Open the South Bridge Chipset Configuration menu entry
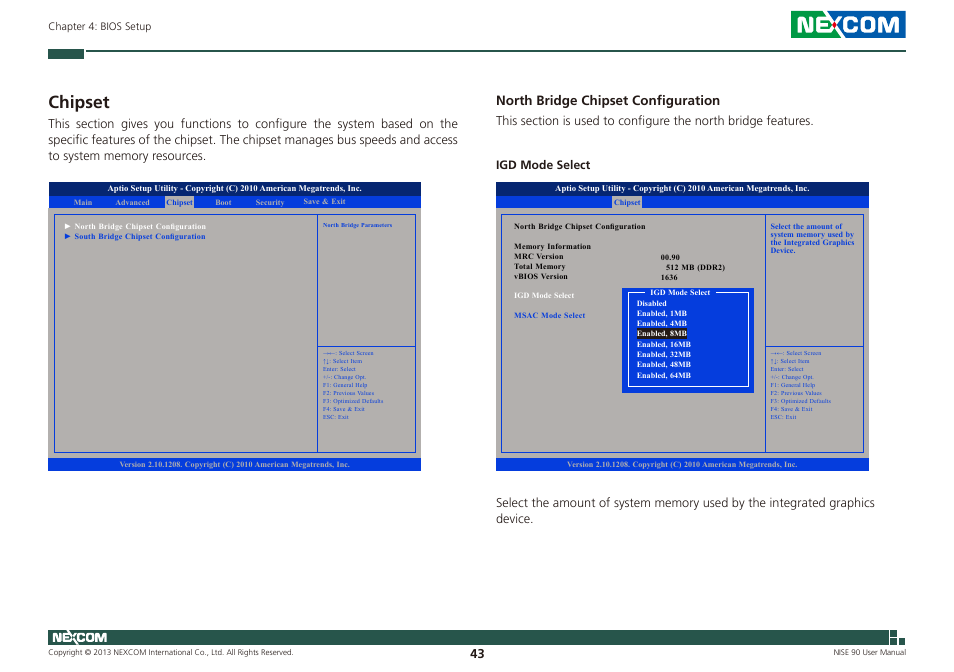Viewport: 954px width, 672px height. tap(139, 237)
